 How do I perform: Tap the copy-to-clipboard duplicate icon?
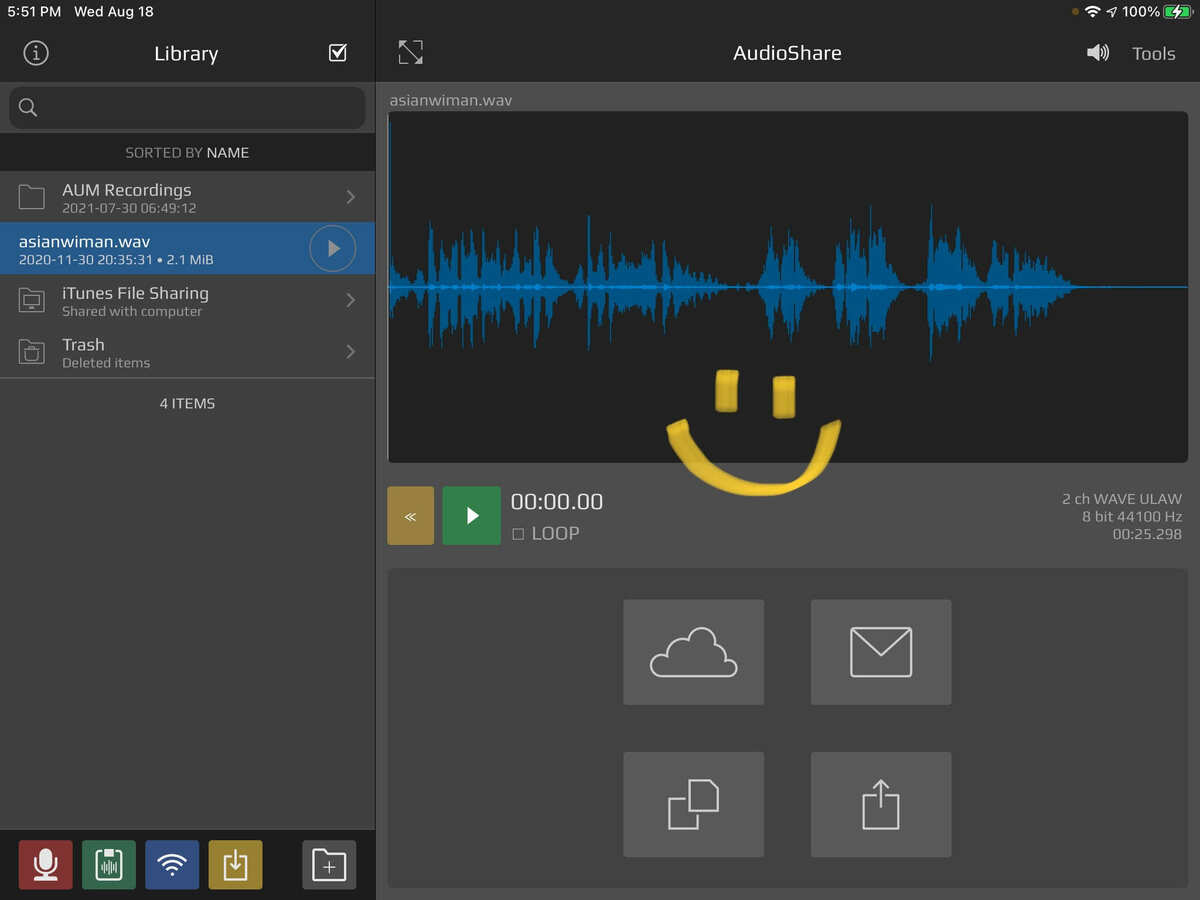pos(693,804)
